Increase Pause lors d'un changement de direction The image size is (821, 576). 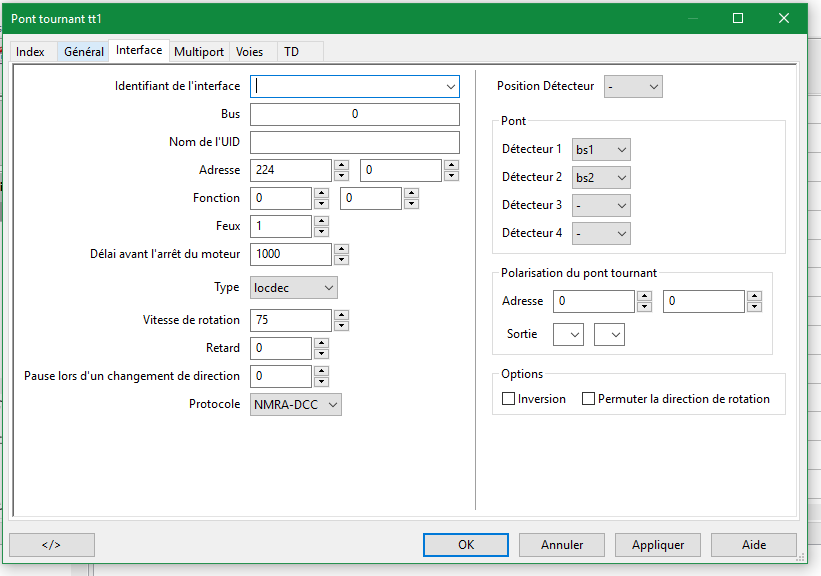pyautogui.click(x=321, y=371)
